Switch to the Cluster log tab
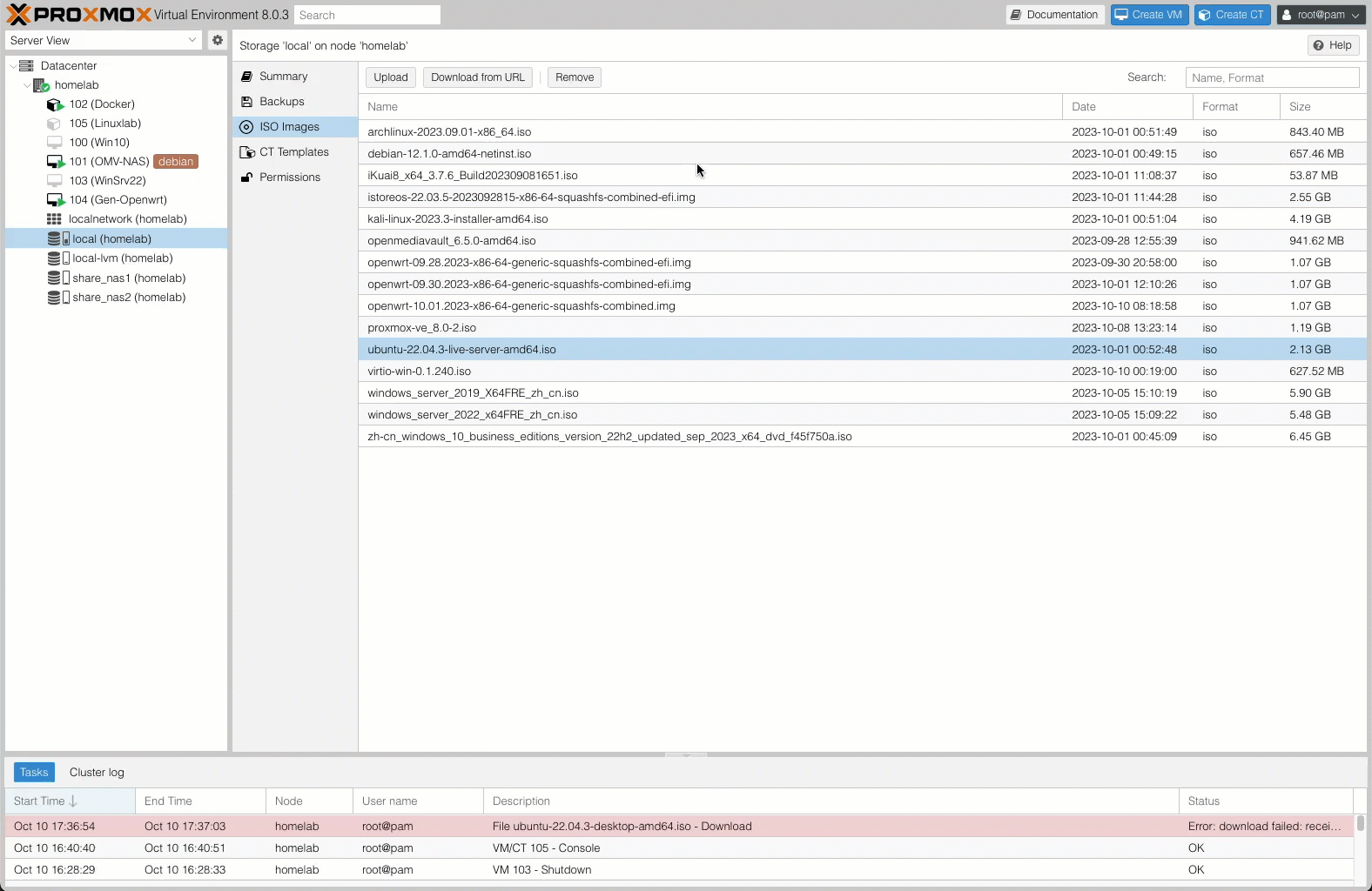The width and height of the screenshot is (1372, 891). pos(97,773)
